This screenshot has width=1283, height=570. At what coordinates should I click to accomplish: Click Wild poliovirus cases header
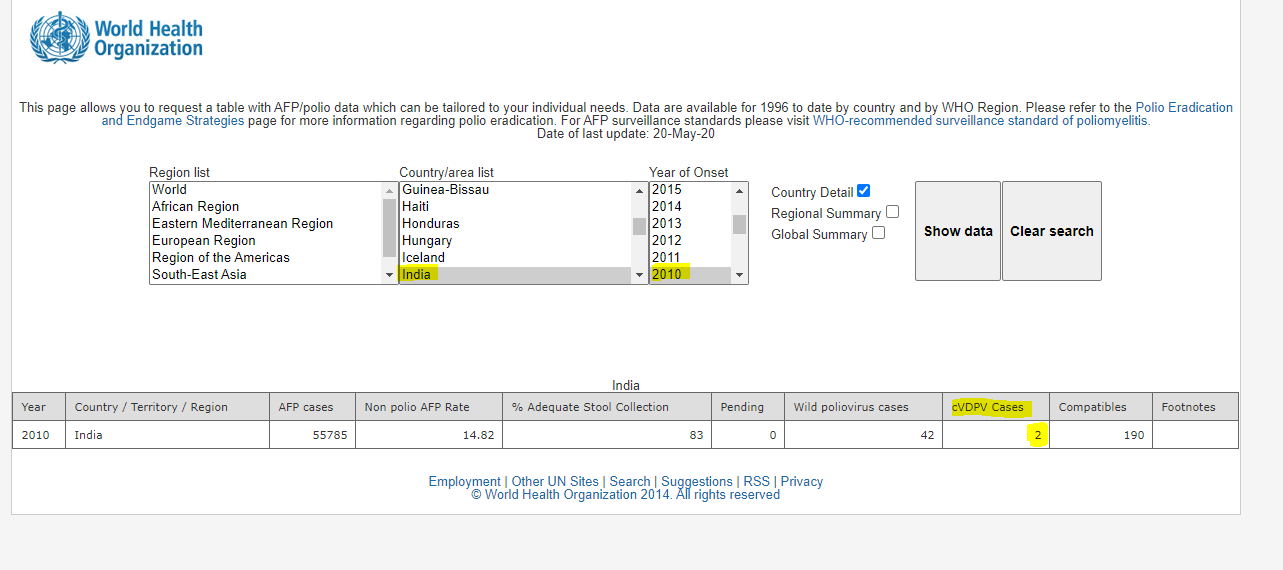pos(864,407)
